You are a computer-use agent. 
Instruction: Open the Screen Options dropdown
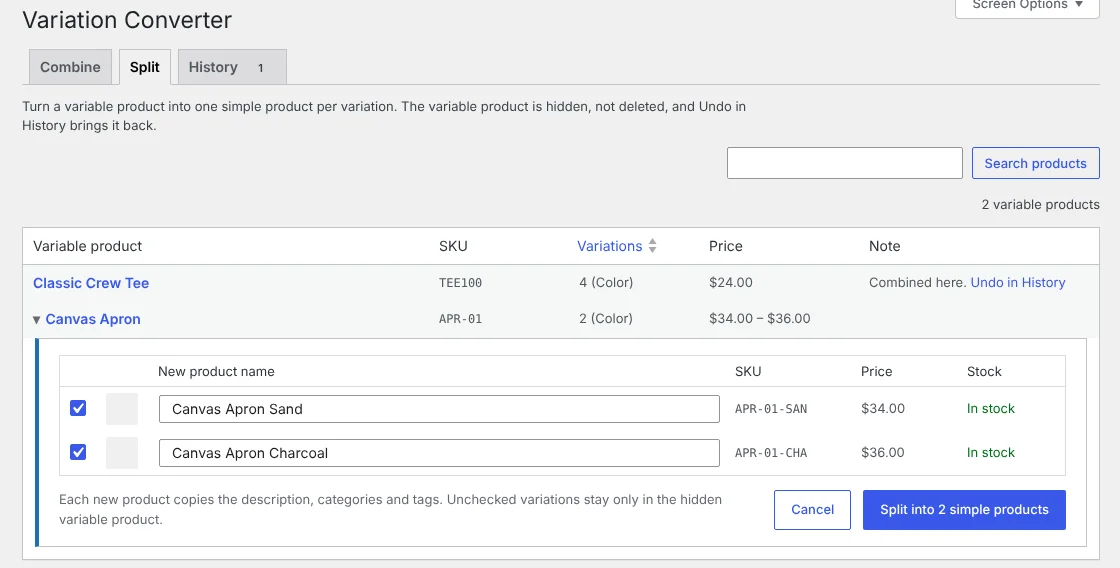click(x=1027, y=6)
